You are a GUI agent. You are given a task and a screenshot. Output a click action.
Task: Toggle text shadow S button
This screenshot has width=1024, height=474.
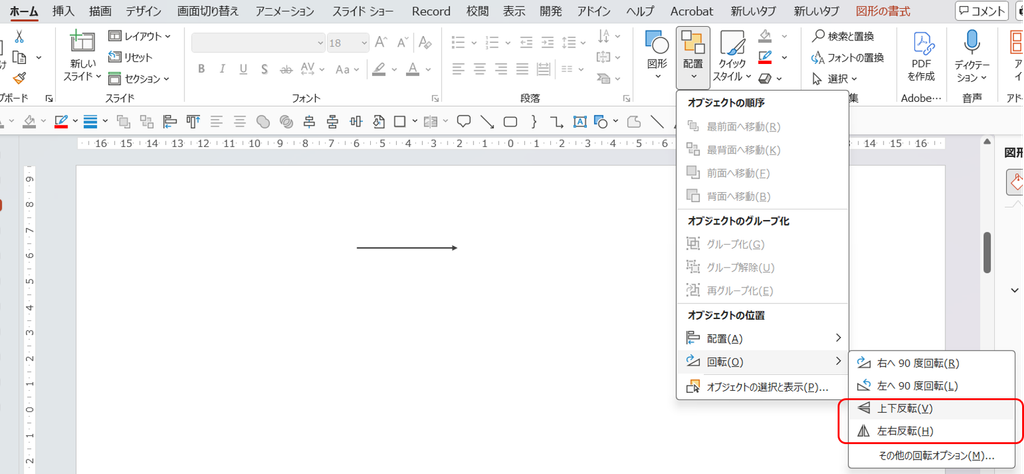coord(264,69)
